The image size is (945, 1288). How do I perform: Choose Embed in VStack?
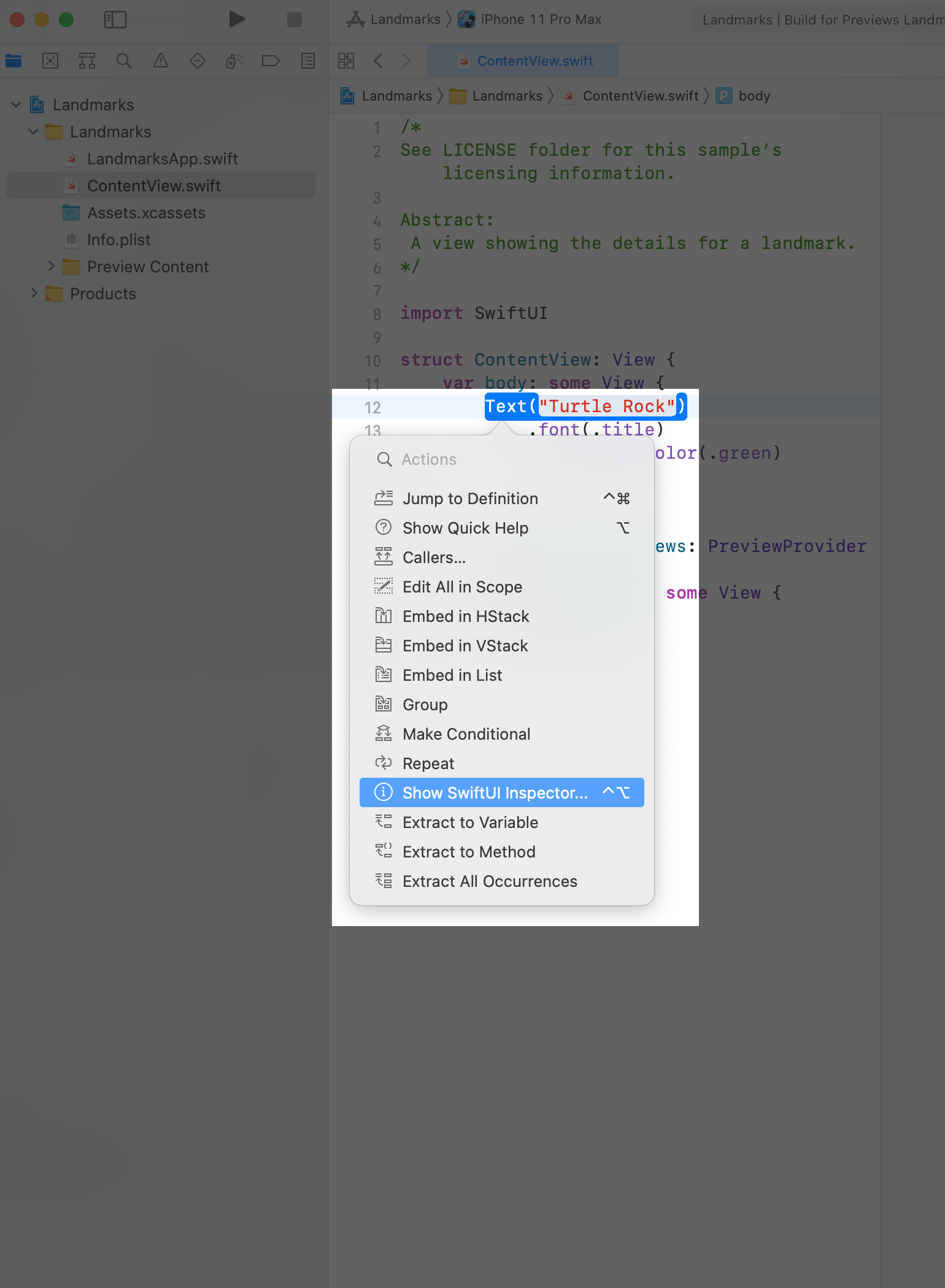point(502,646)
